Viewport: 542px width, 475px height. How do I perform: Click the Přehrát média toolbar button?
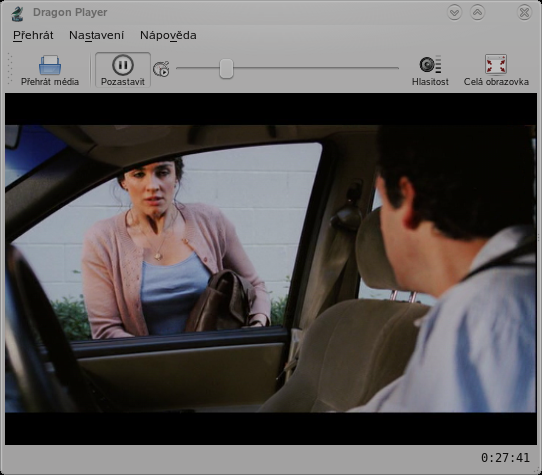pyautogui.click(x=50, y=70)
